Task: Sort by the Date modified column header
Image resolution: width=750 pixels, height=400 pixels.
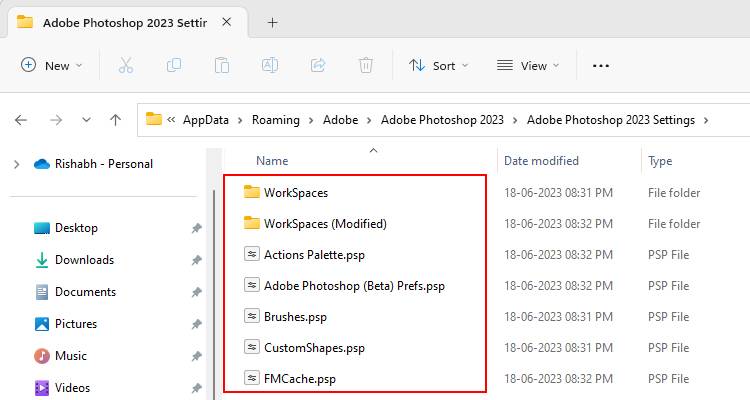Action: [x=541, y=161]
